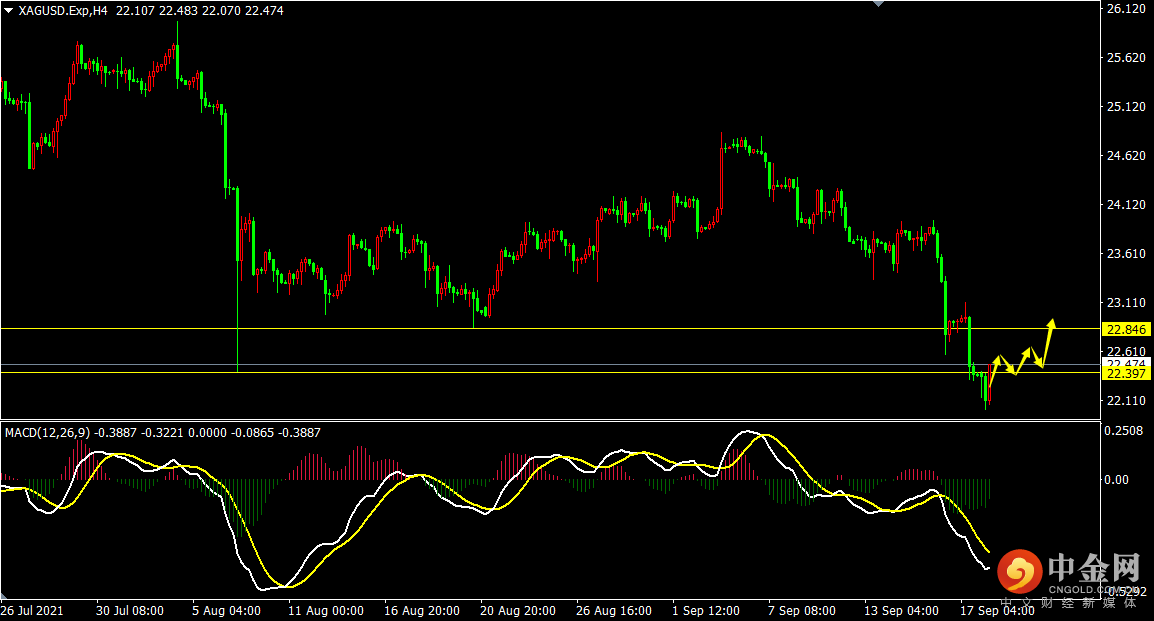Select the last red candlestick on chart

pos(990,384)
